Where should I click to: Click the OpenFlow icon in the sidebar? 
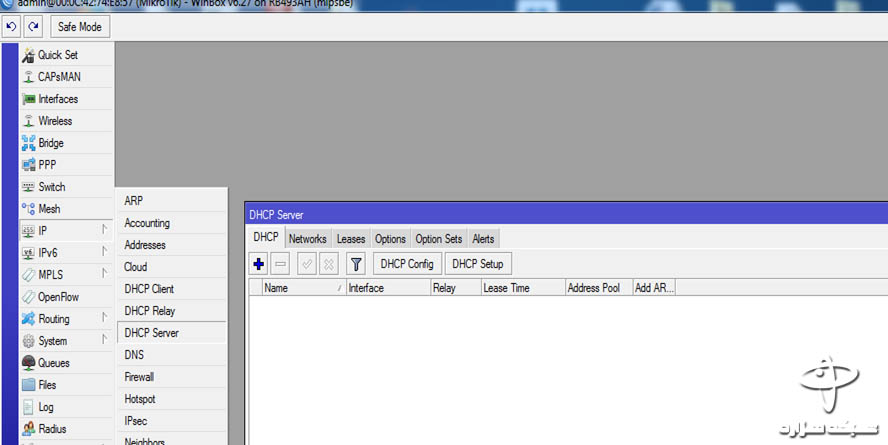[x=28, y=297]
